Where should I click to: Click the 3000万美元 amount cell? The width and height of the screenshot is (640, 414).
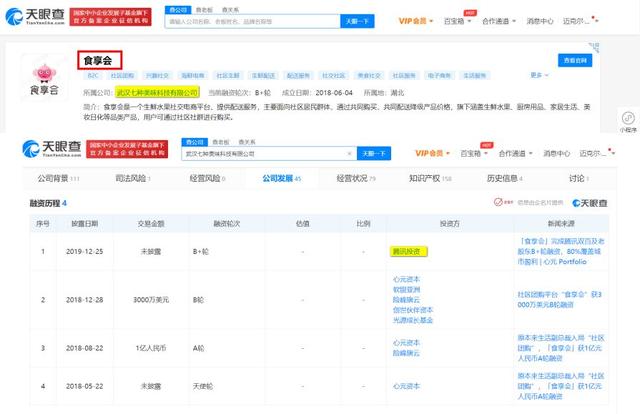pos(151,300)
